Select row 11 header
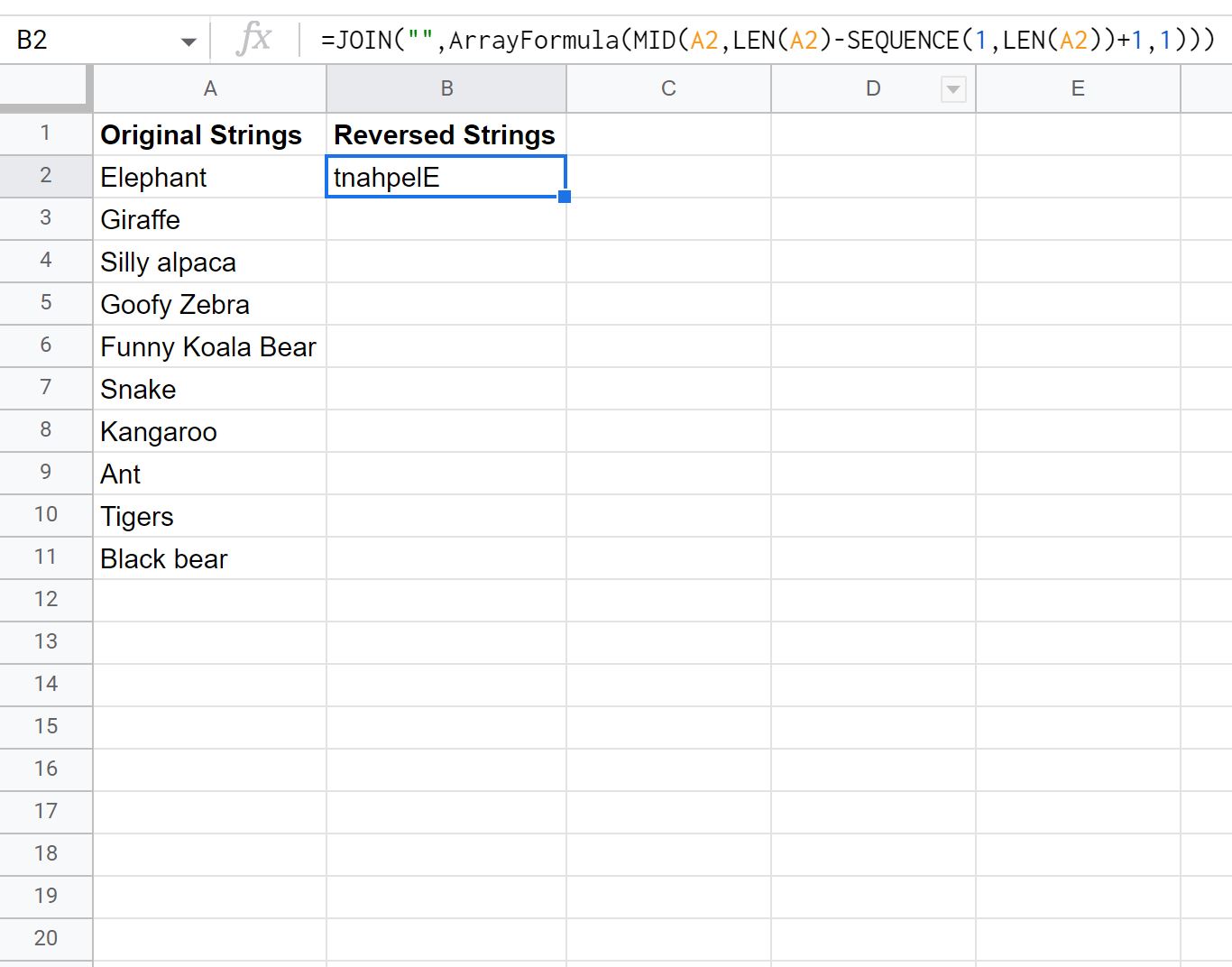Screen dimensions: 1232x967 point(46,557)
